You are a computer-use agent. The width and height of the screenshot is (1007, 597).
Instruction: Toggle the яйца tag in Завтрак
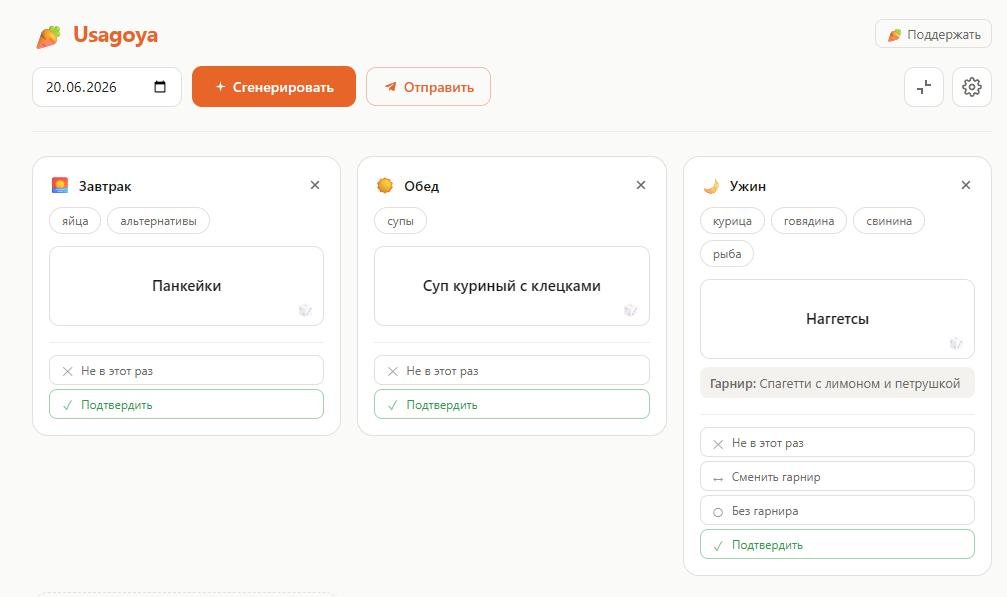75,221
